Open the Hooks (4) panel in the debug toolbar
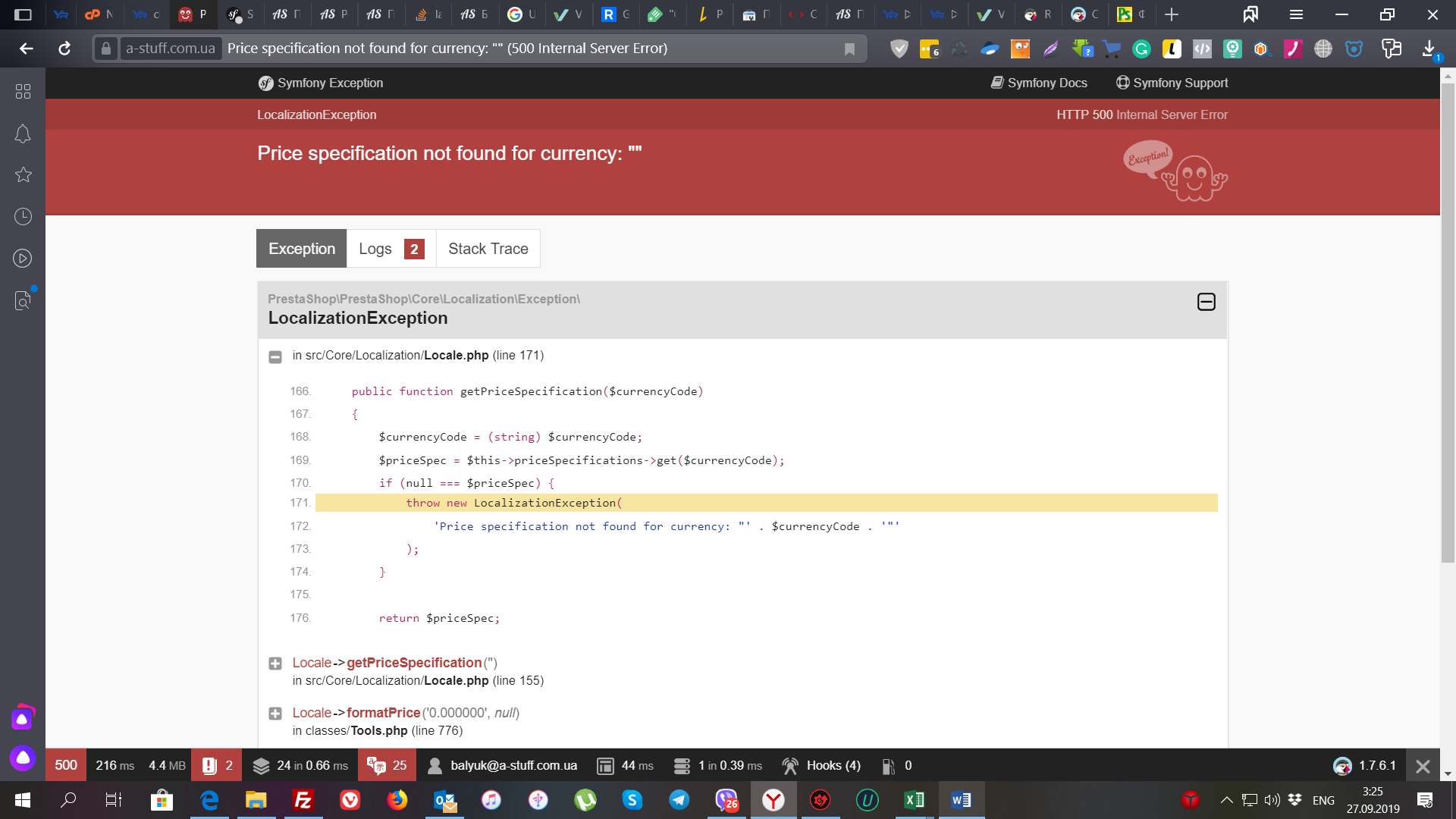 click(821, 765)
